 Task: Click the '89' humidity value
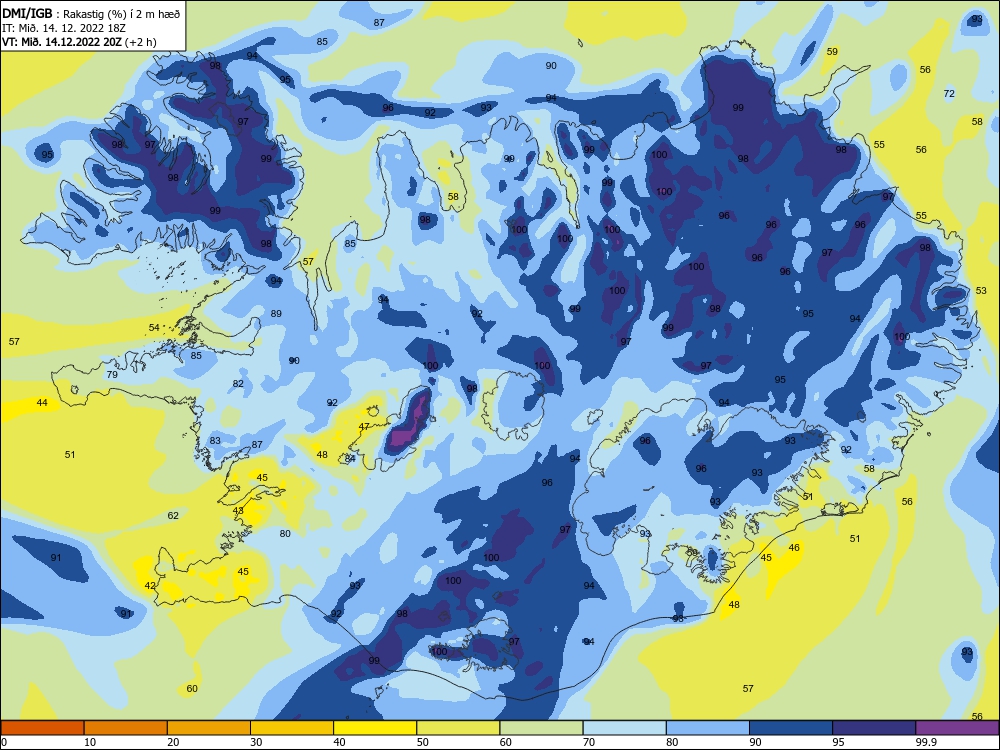[276, 313]
